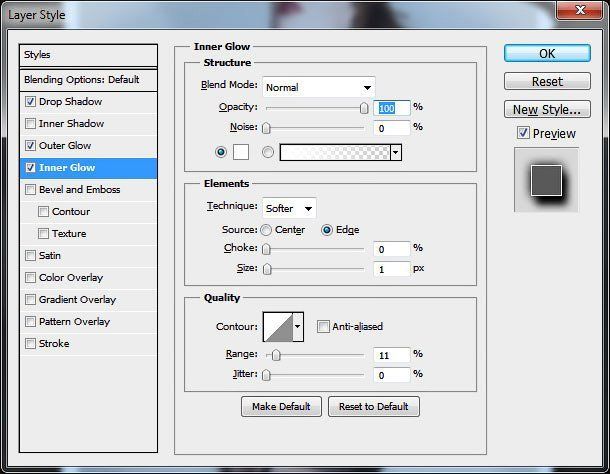
Task: Toggle the Preview checkbox
Action: tap(523, 133)
